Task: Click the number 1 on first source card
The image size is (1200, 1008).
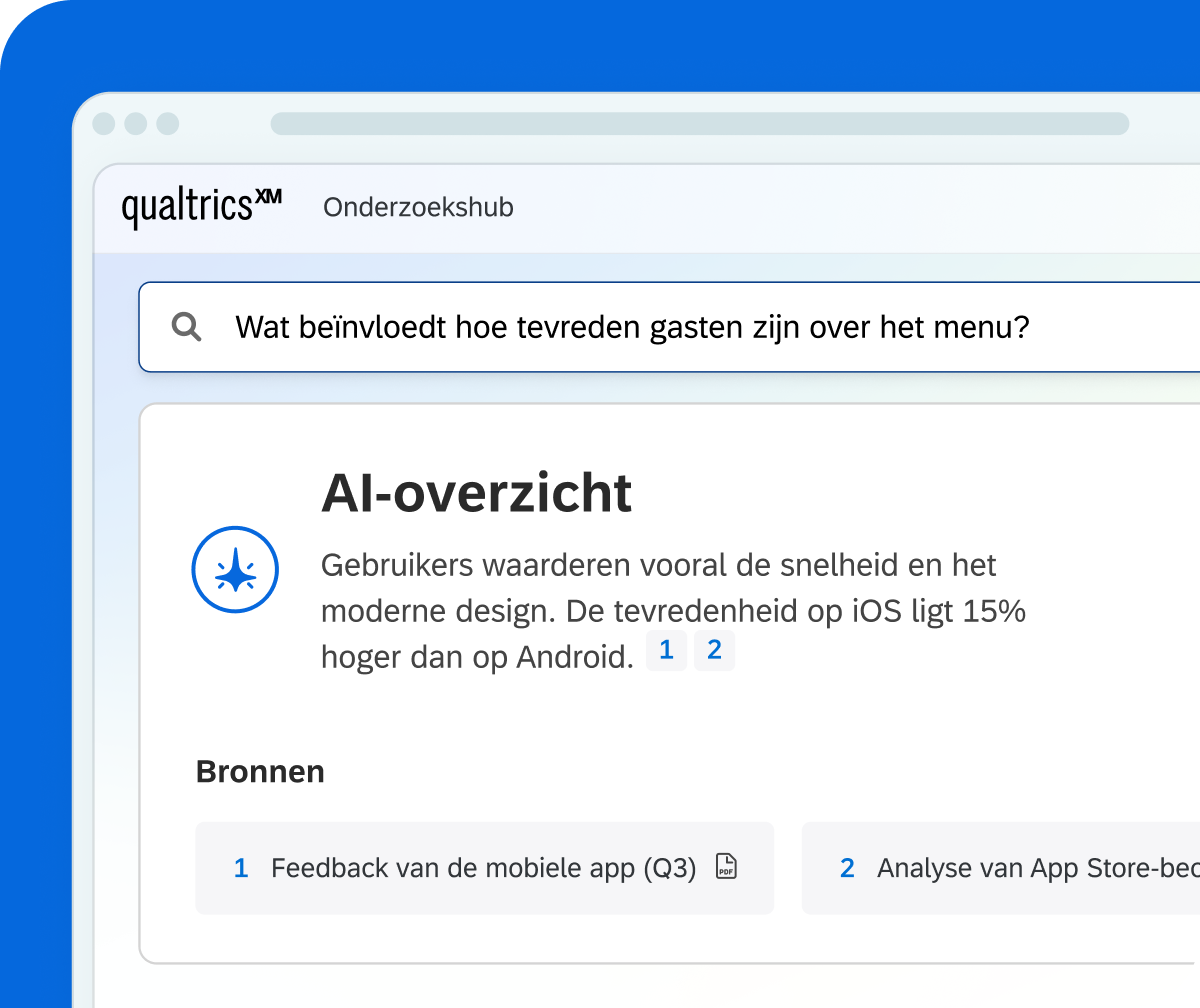Action: tap(241, 868)
